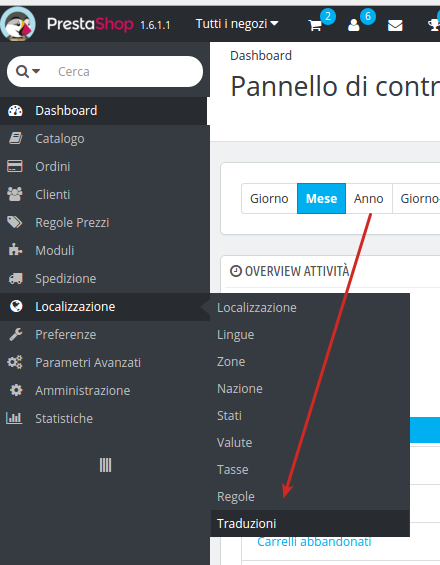Click the Clienti group icon

coord(15,195)
